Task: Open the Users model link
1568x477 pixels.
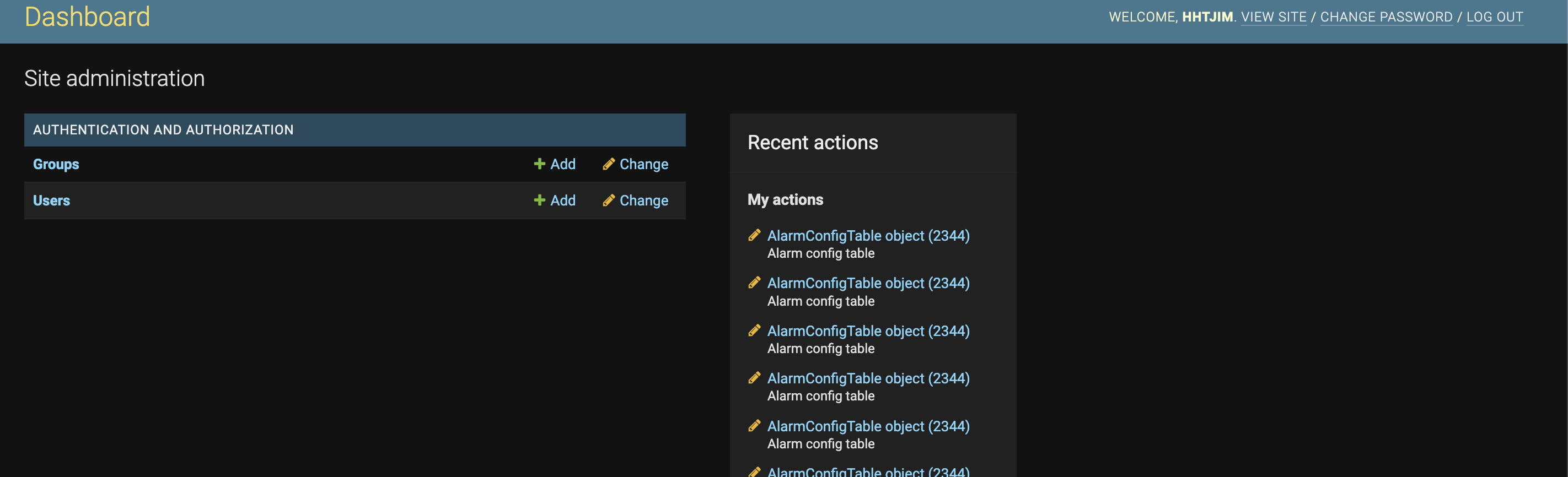Action: pos(51,201)
